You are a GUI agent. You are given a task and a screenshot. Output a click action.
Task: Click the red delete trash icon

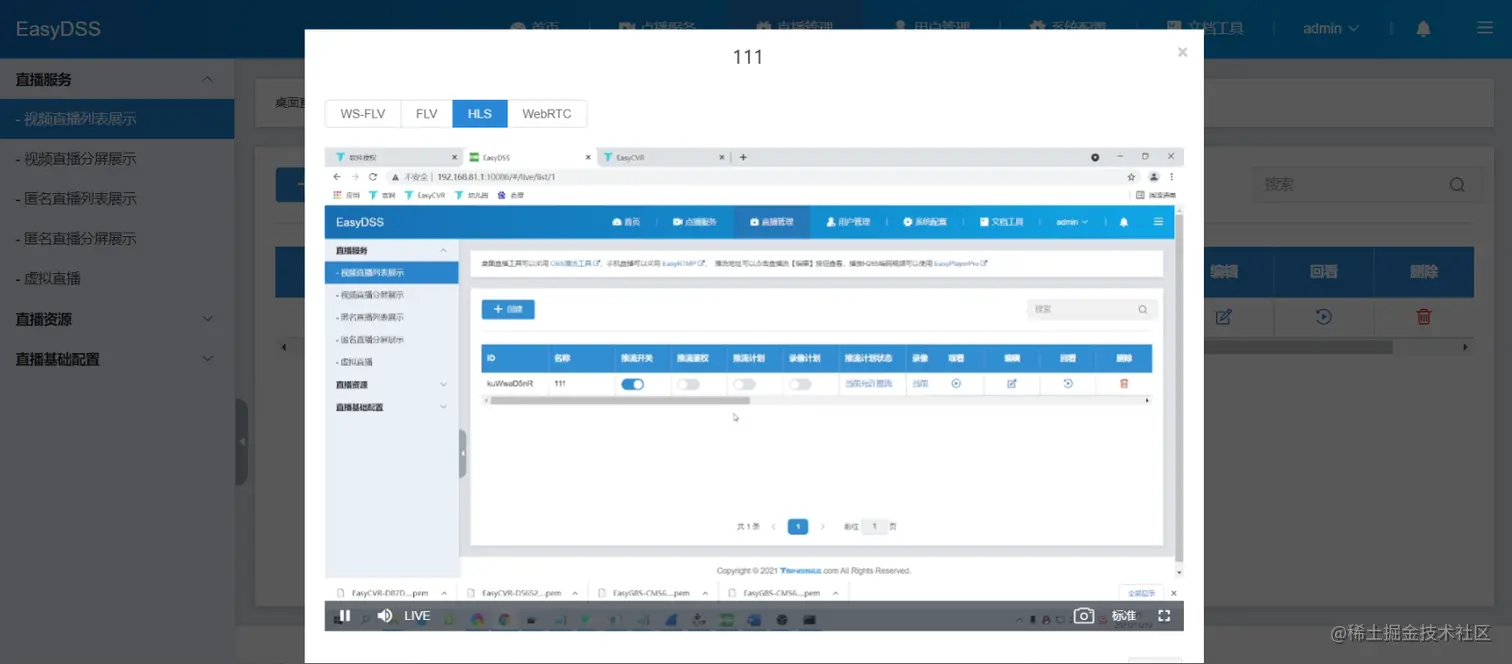(x=1424, y=317)
